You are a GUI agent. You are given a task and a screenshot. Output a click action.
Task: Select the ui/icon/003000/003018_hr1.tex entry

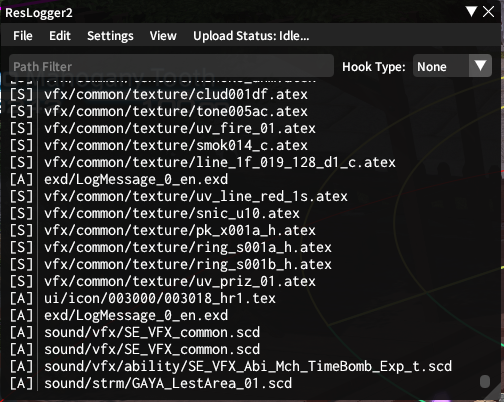click(159, 299)
